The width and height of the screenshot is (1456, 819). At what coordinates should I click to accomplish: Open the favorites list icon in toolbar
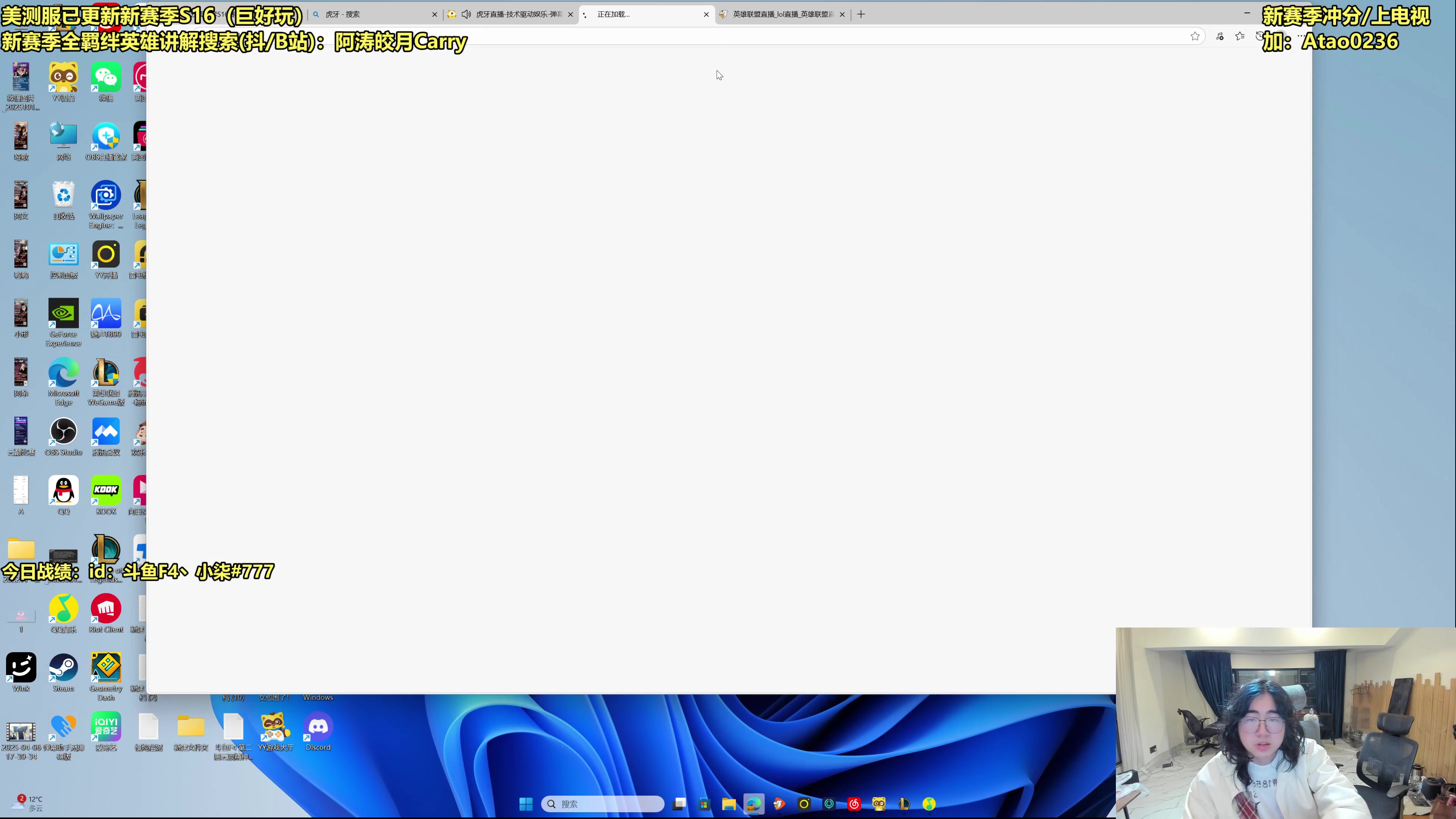tap(1240, 36)
